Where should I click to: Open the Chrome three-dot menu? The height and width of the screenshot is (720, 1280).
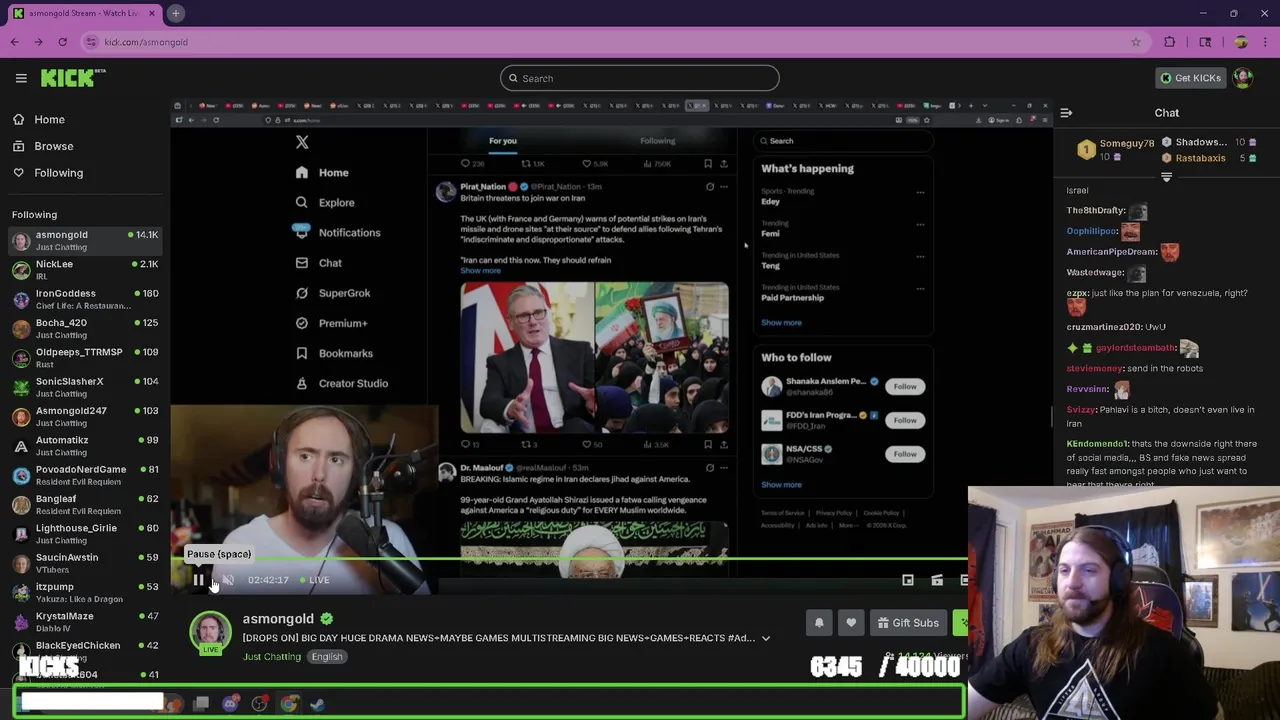1266,42
